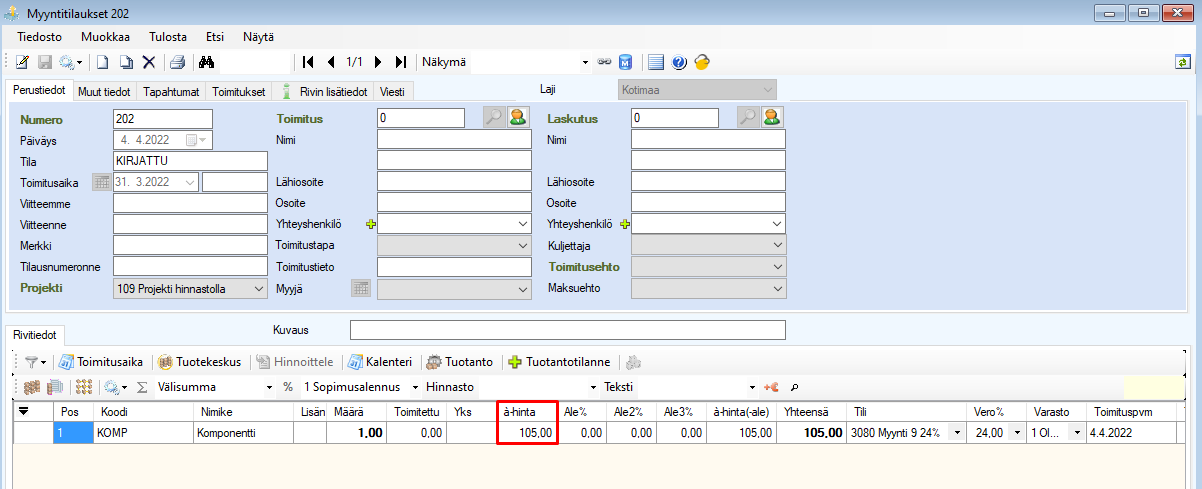
Task: Switch to the Tapahtumat tab
Action: 171,91
